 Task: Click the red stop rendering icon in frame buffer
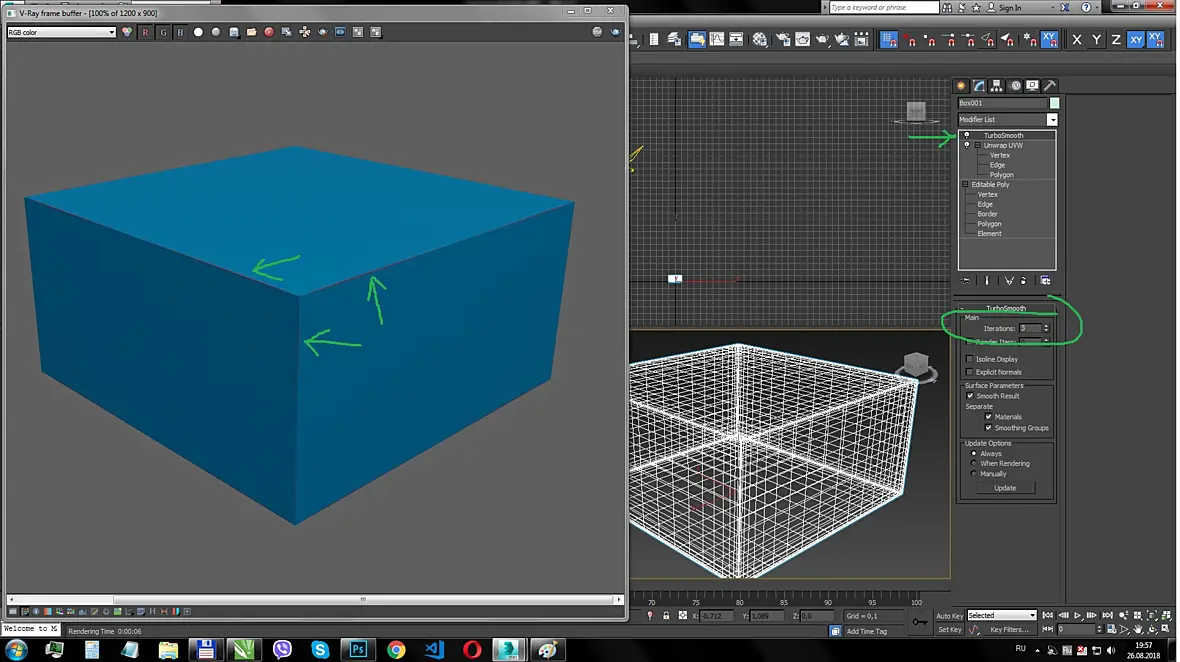click(x=269, y=32)
